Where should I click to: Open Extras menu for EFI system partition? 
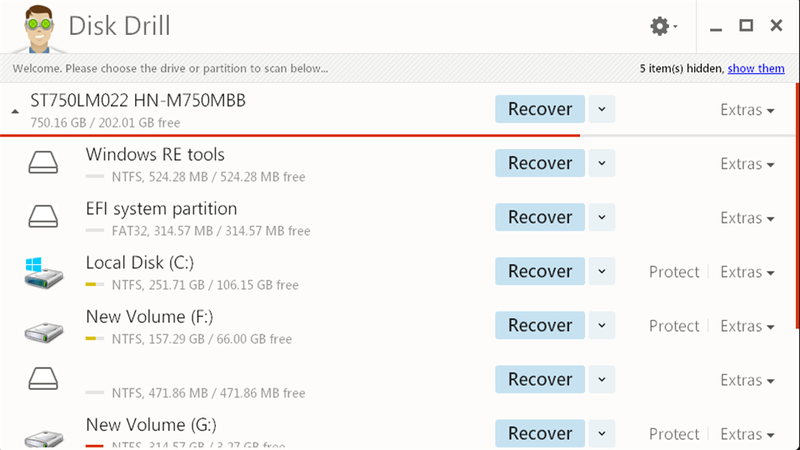[747, 218]
